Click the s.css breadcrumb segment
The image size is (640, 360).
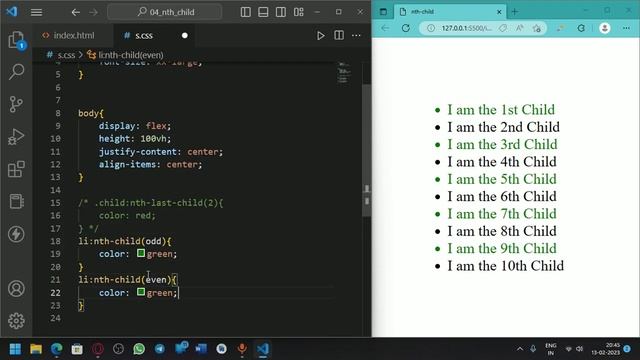[66, 55]
